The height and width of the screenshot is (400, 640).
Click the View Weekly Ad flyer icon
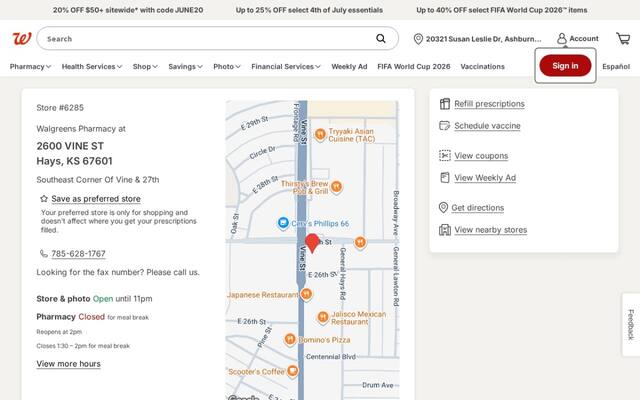(445, 178)
